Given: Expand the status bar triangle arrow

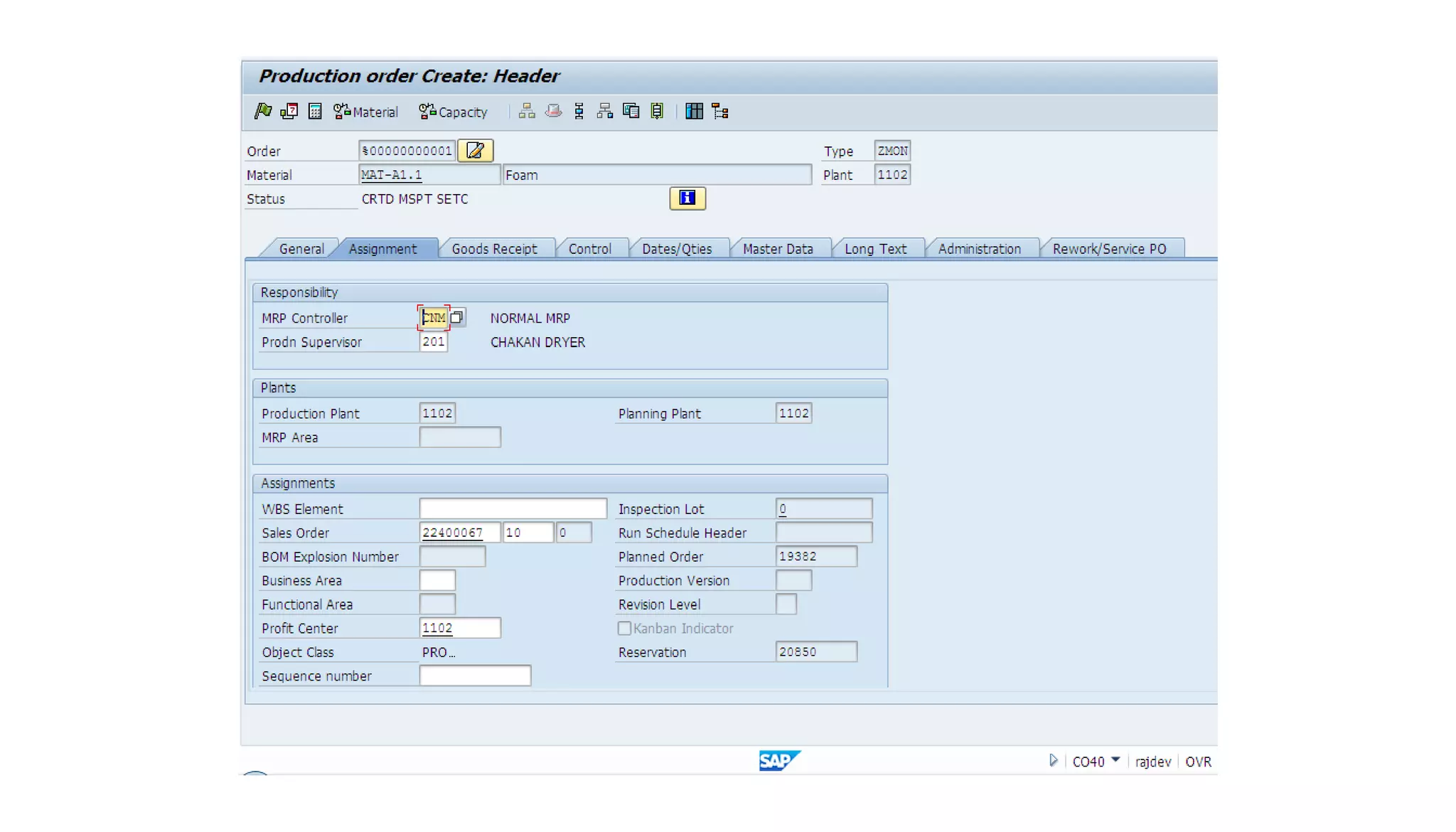Looking at the screenshot, I should (x=1053, y=760).
